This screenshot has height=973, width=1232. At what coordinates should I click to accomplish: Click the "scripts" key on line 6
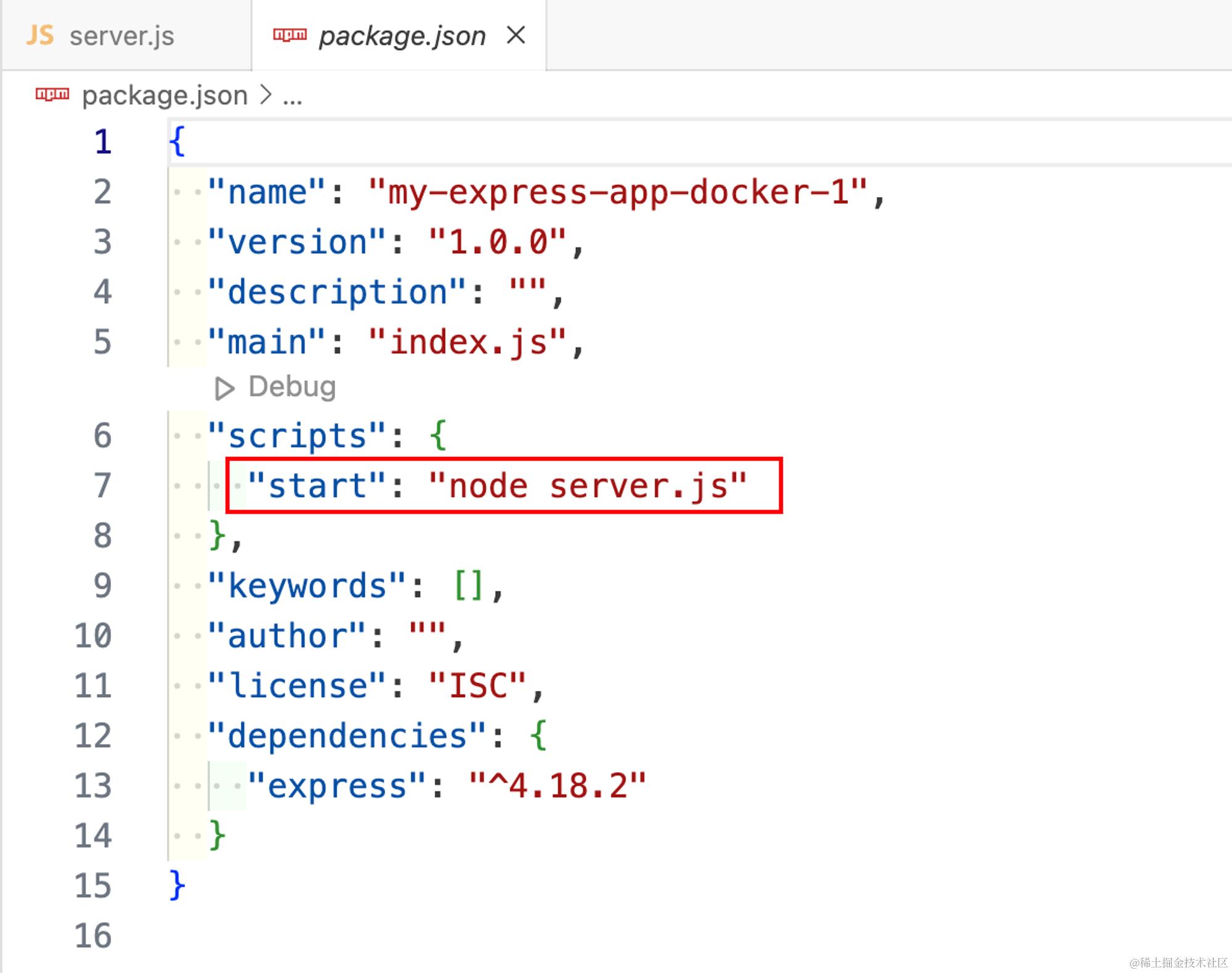[x=297, y=436]
